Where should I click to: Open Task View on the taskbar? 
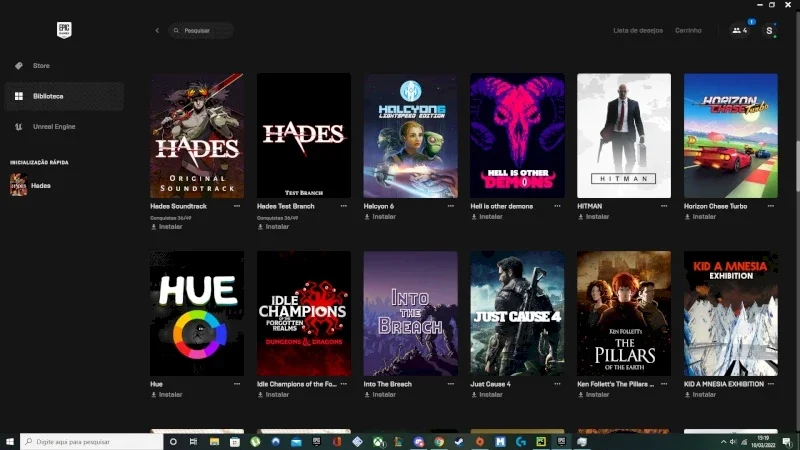(193, 441)
